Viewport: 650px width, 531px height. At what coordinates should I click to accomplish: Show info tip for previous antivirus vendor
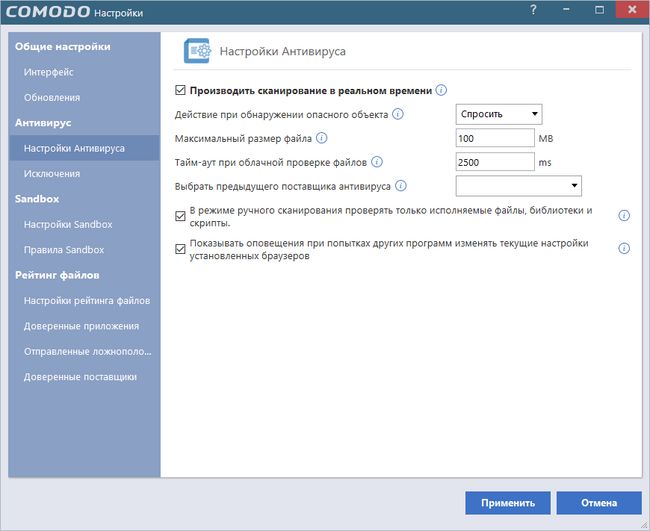coord(400,186)
